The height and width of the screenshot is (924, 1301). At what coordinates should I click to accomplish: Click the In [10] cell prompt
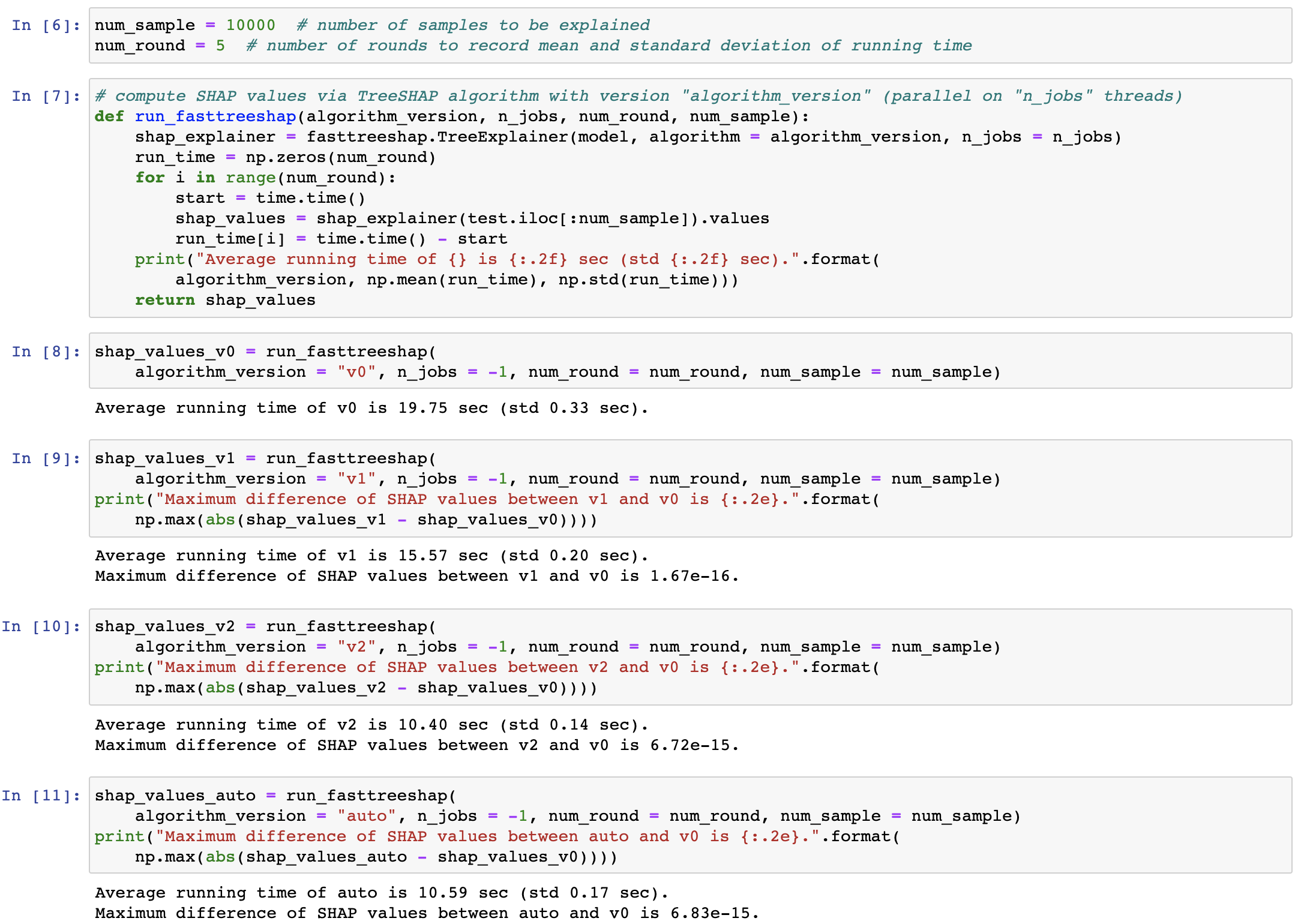click(x=41, y=626)
